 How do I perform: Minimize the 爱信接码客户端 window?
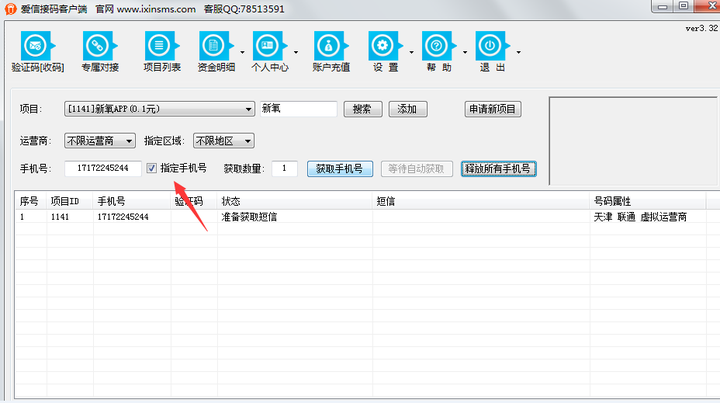[662, 6]
